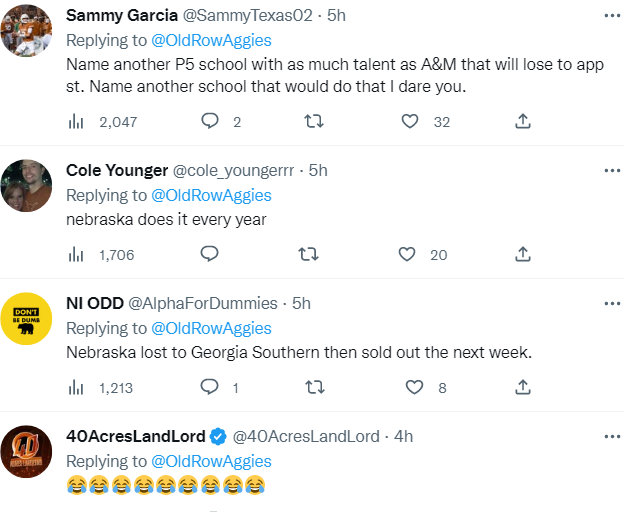
Task: Open more options for Cole Younger's tweet
Action: [x=611, y=170]
